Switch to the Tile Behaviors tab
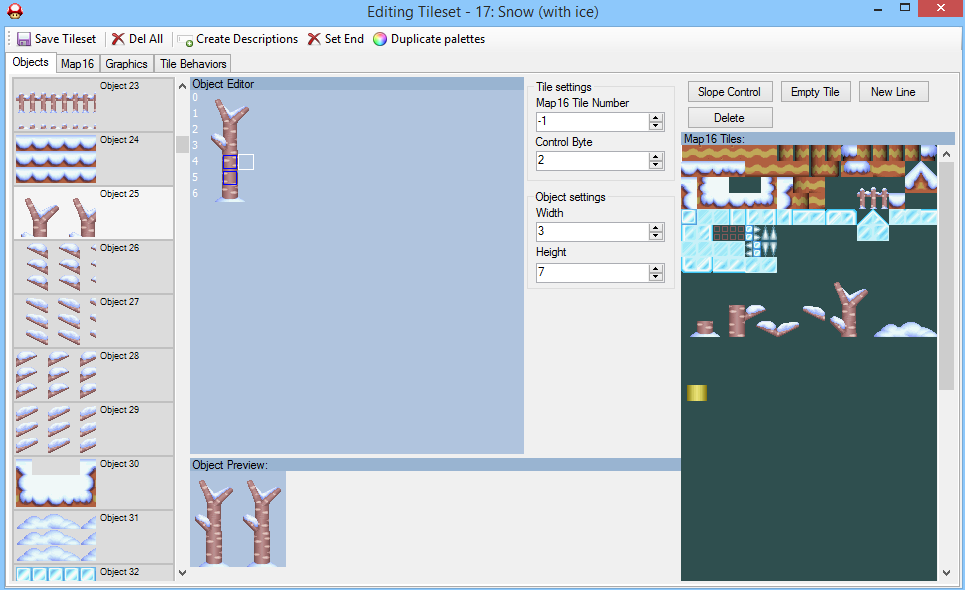This screenshot has width=965, height=590. point(193,64)
